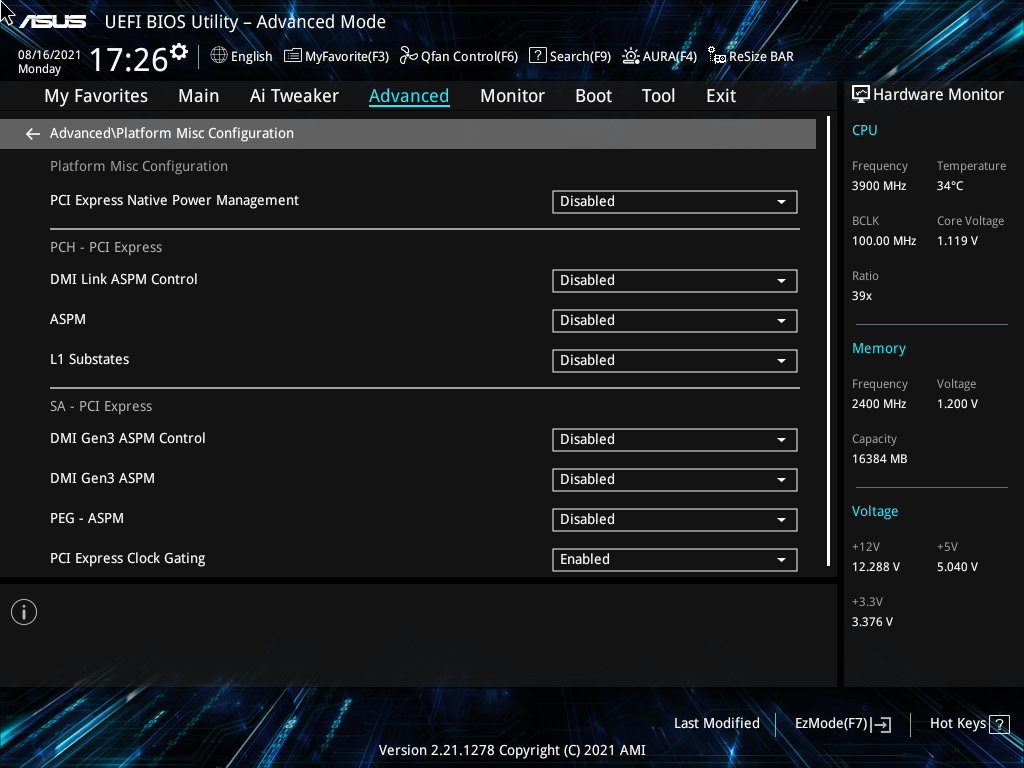The height and width of the screenshot is (768, 1024).
Task: Click memory capacity 16384 MB
Action: coord(879,459)
